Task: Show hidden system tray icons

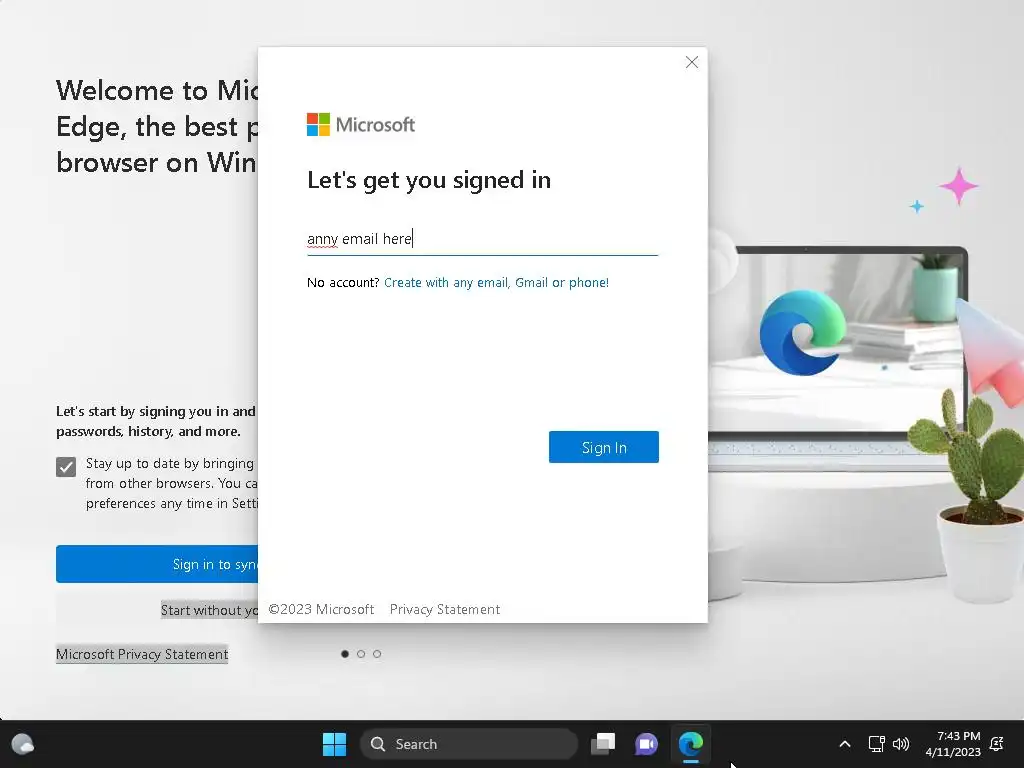Action: [844, 744]
